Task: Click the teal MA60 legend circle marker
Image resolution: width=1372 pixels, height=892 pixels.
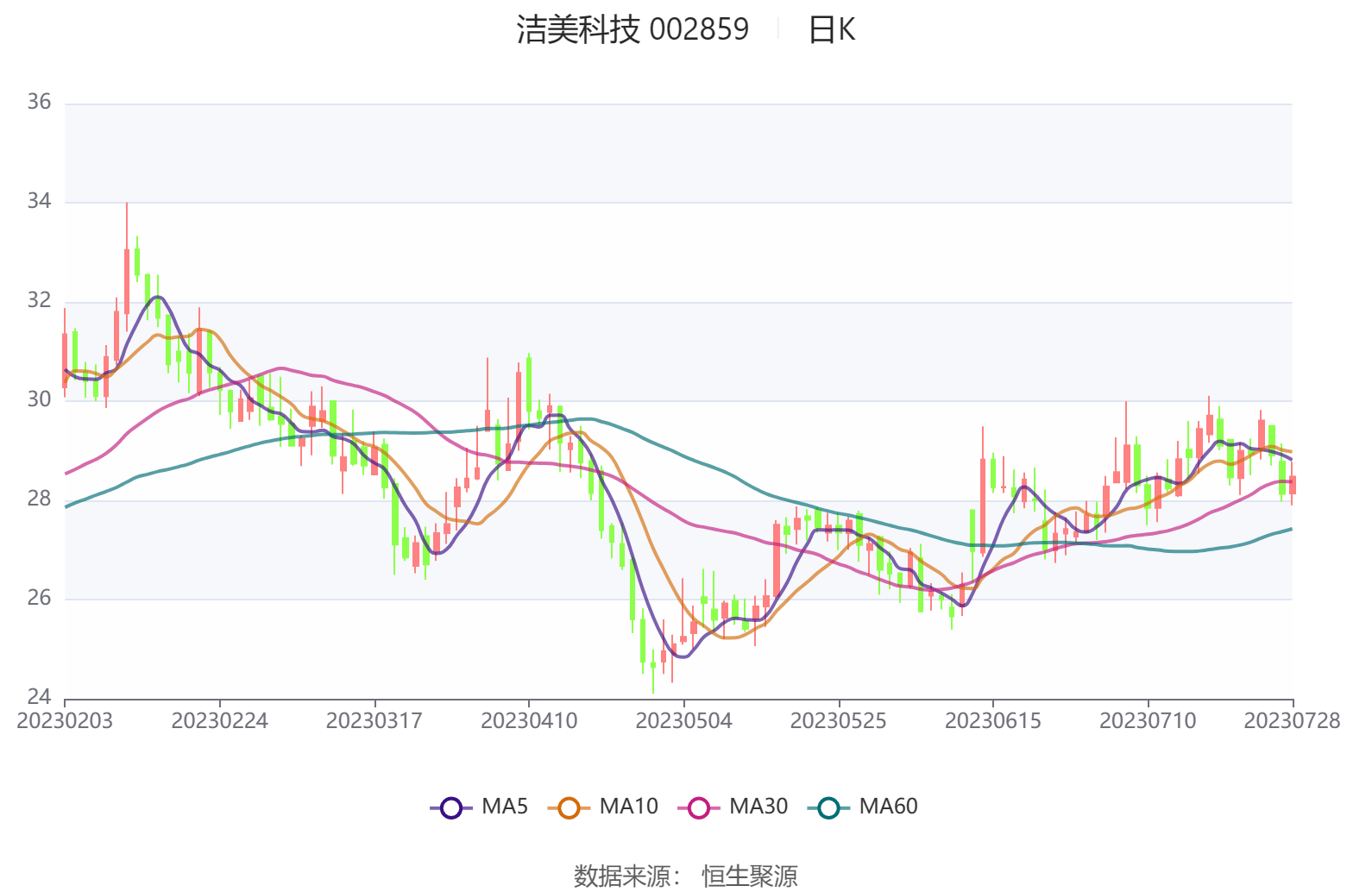Action: [x=828, y=807]
